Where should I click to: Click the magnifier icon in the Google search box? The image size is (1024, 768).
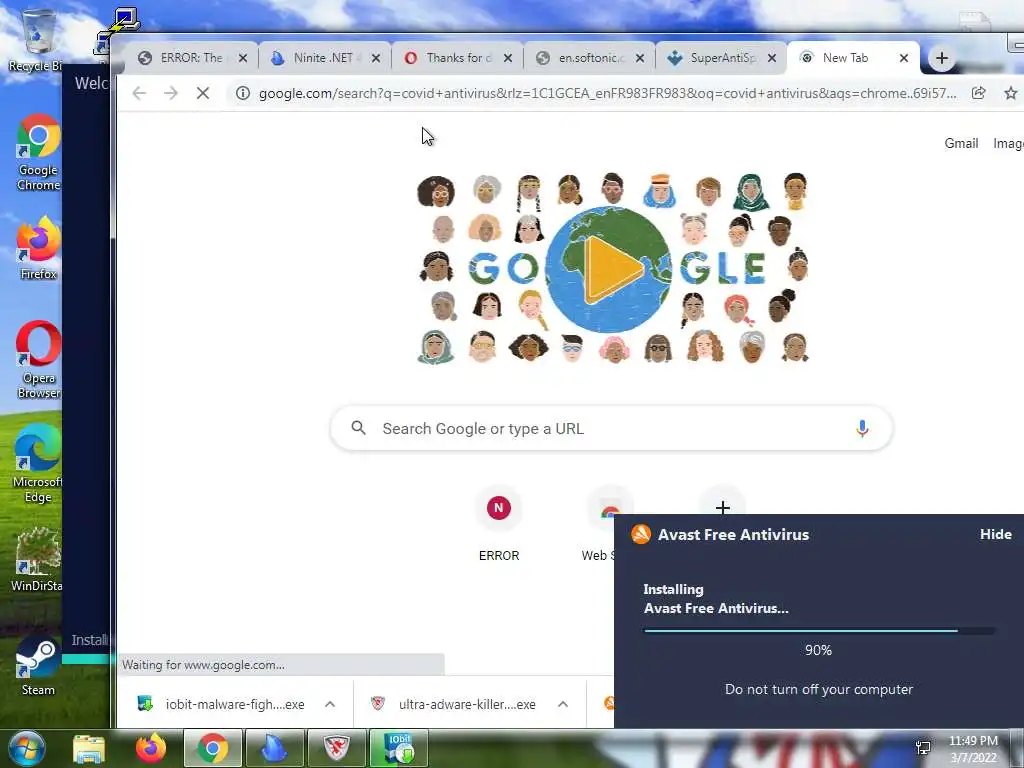click(358, 428)
